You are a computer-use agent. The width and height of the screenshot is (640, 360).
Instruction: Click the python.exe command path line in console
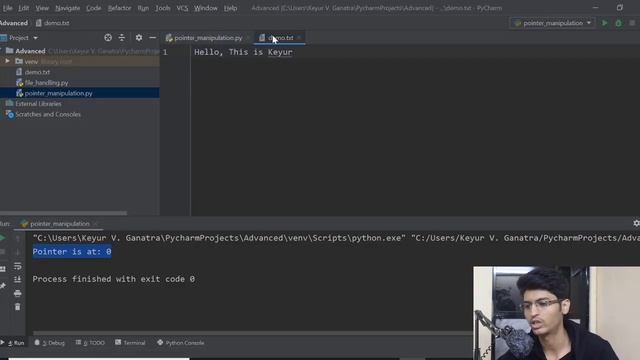[x=336, y=238]
